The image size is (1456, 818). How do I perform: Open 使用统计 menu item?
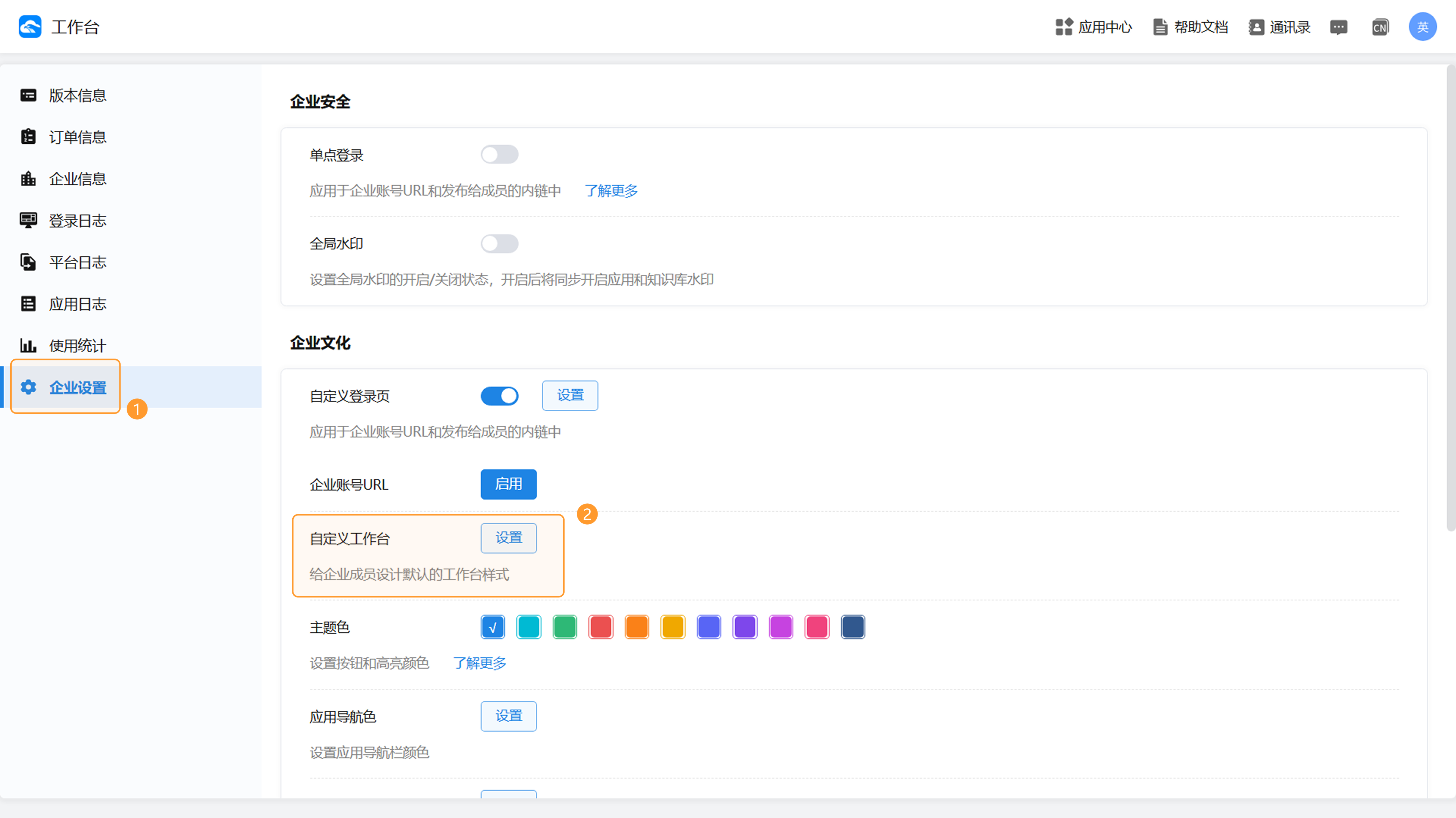coord(130,345)
